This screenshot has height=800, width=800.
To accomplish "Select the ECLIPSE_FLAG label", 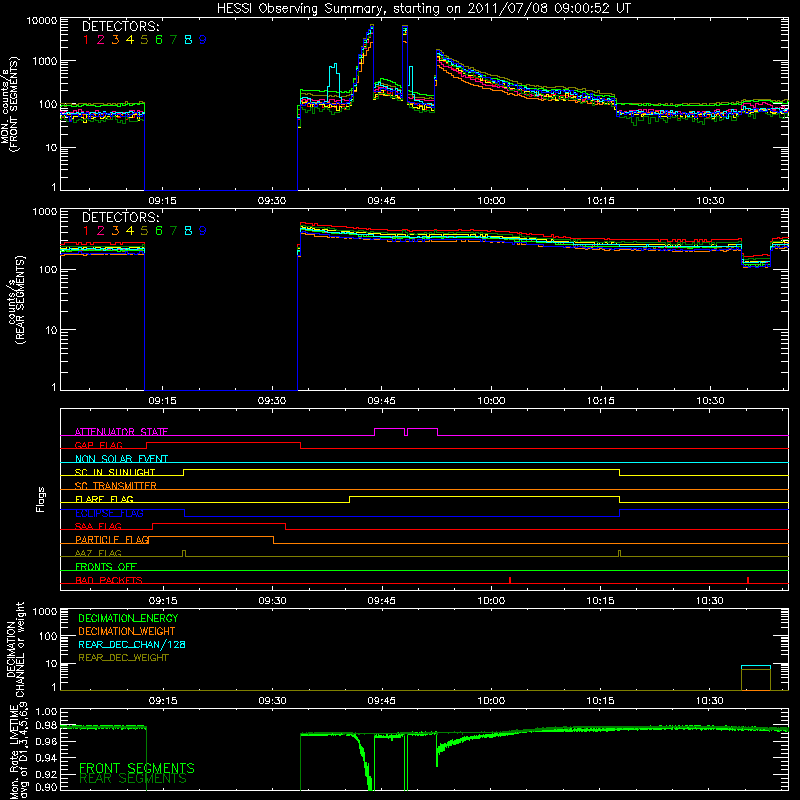I will (x=109, y=513).
